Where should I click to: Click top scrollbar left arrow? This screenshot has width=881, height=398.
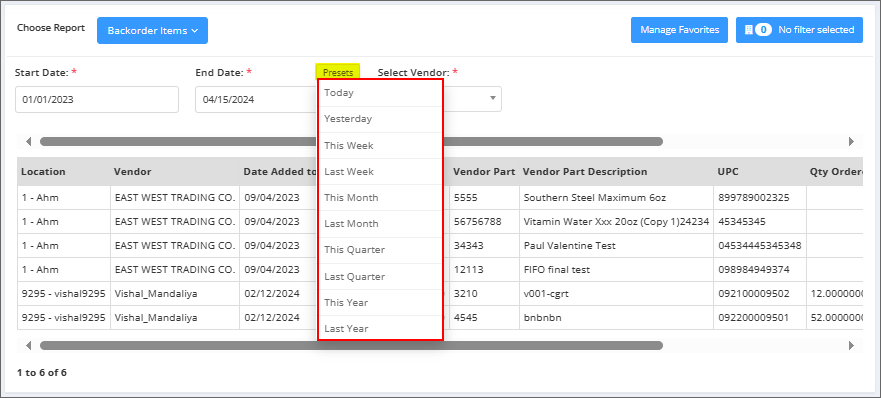click(28, 142)
